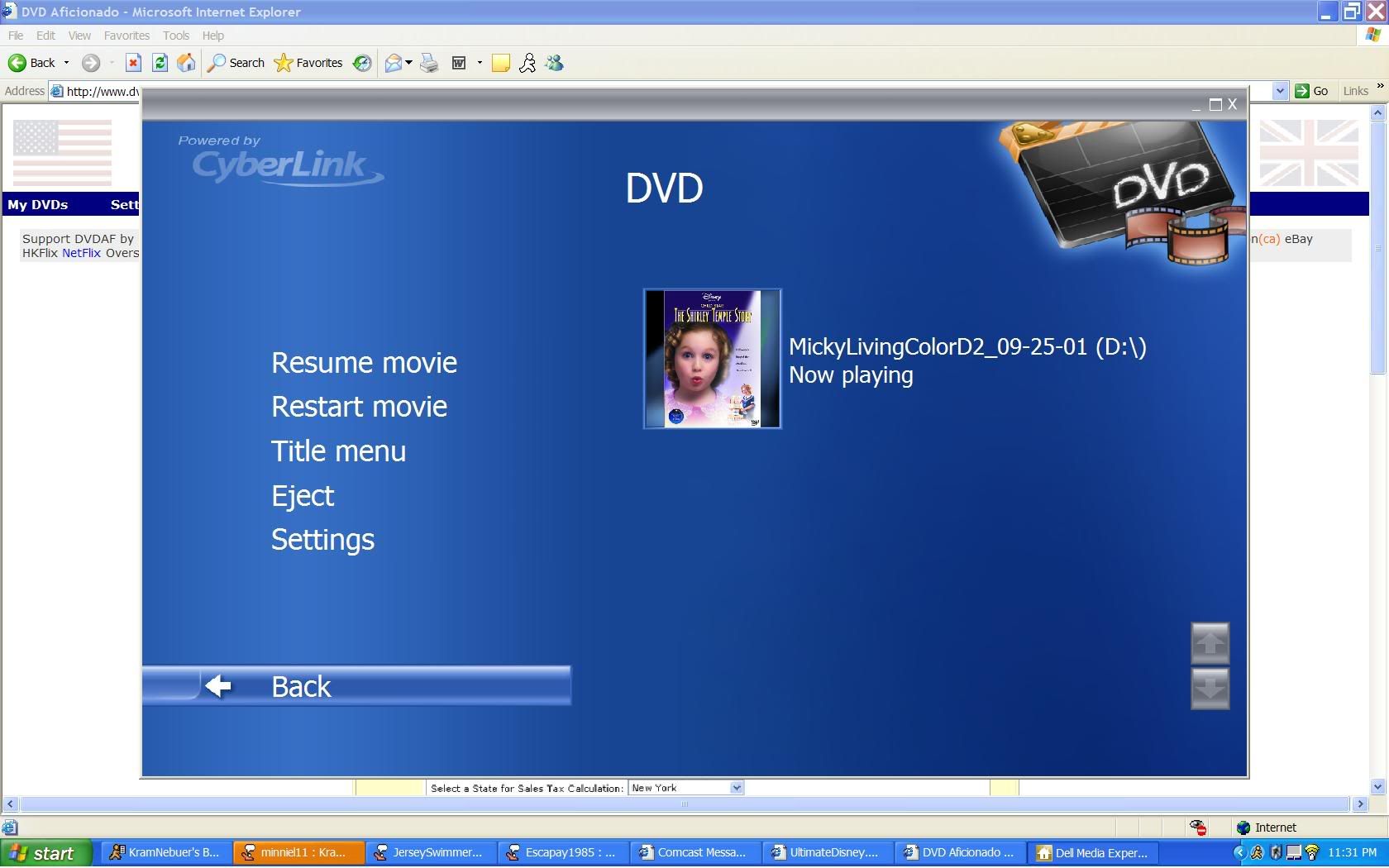This screenshot has height=868, width=1389.
Task: Open the Mail dropdown arrow
Action: coord(408,63)
